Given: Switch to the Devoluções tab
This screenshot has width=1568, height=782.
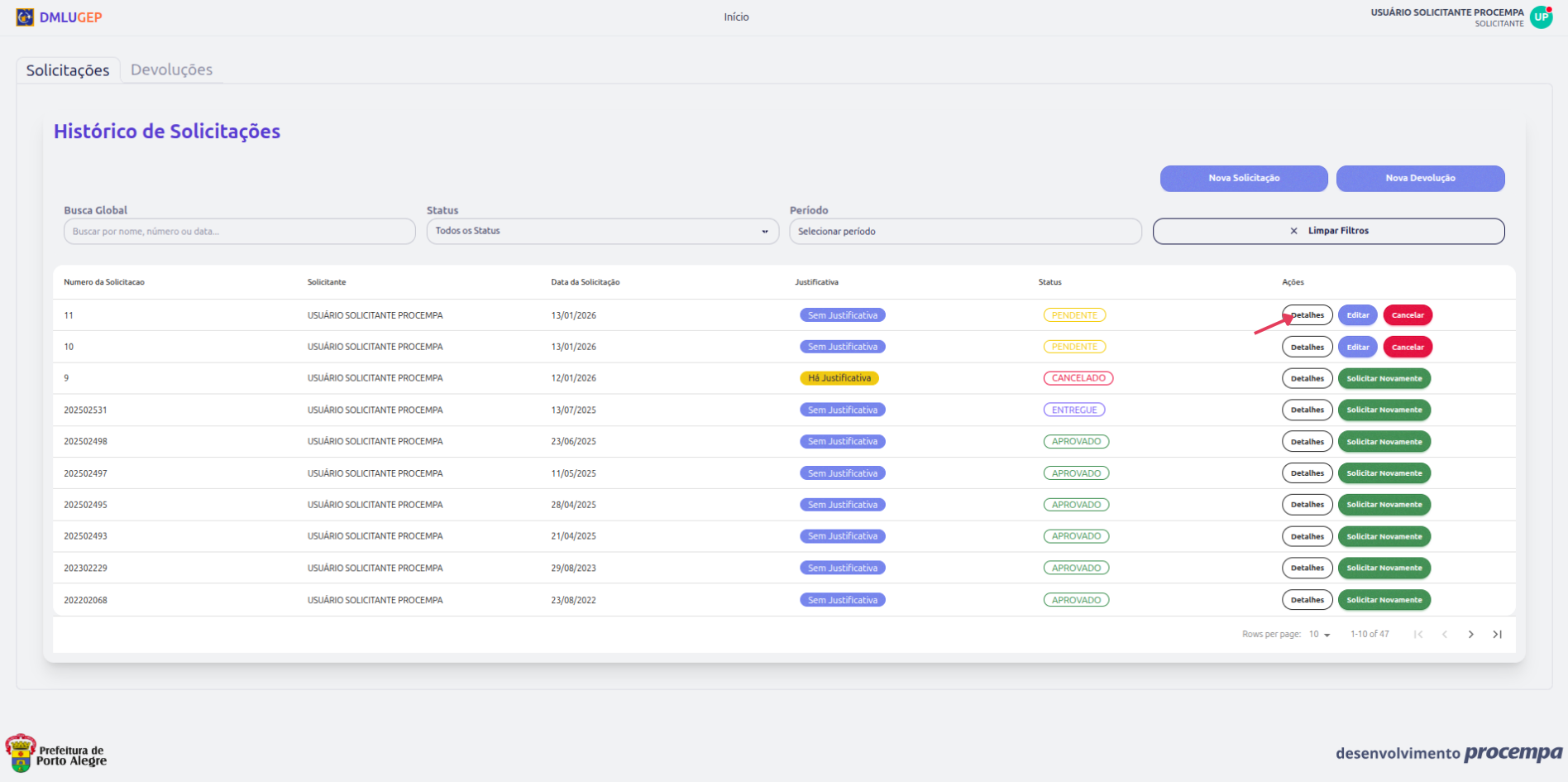Looking at the screenshot, I should [x=171, y=70].
